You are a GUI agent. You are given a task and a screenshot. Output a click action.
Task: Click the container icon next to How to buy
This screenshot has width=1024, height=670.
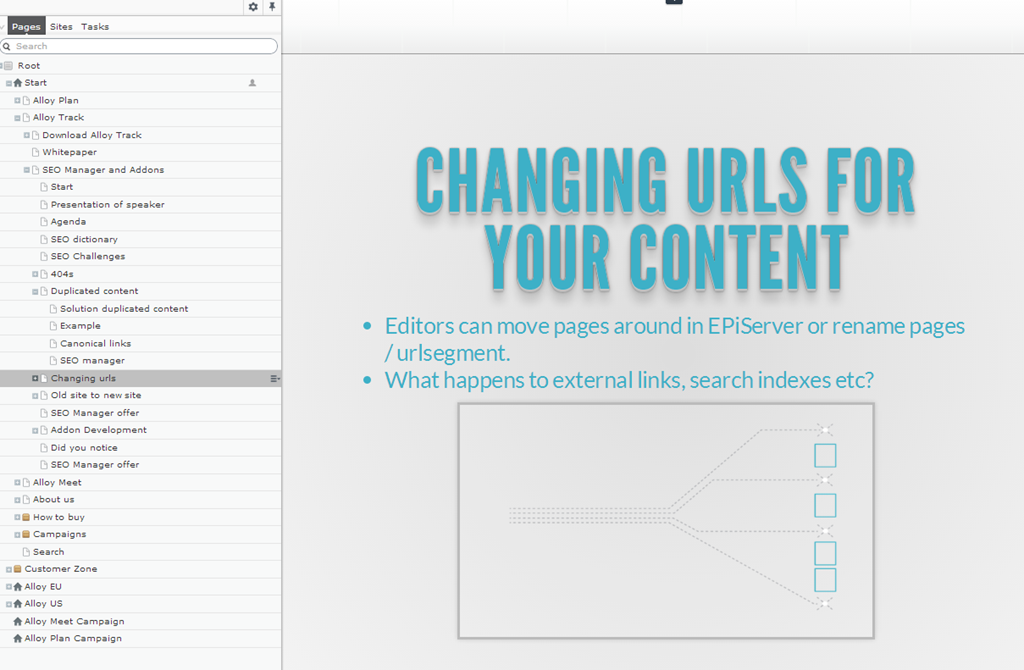pos(26,517)
